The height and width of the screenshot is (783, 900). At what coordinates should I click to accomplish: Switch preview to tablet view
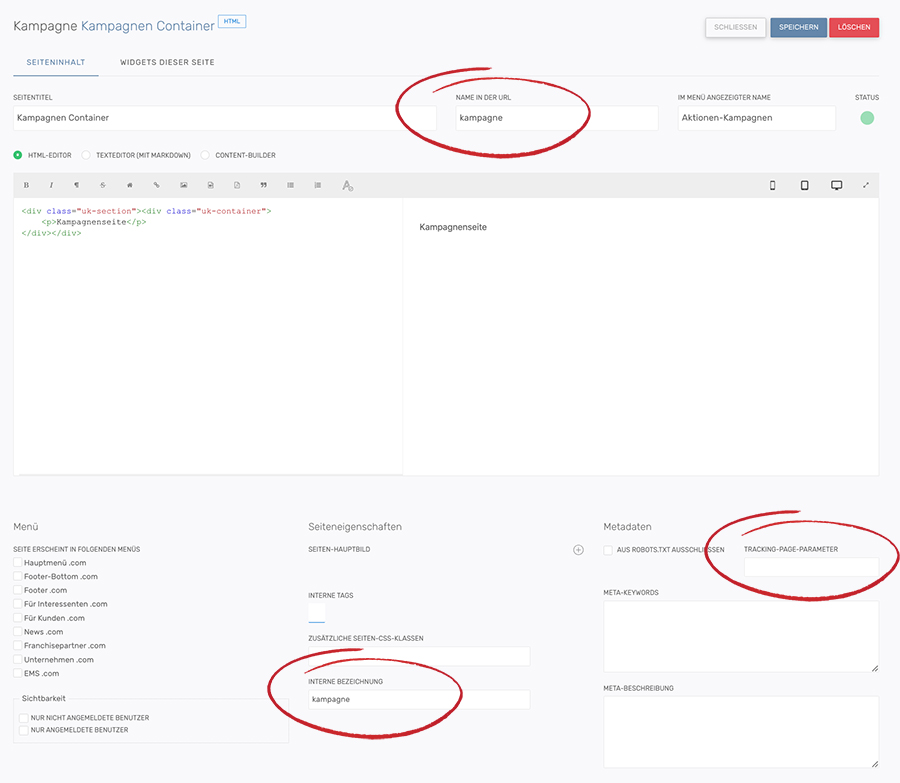804,185
